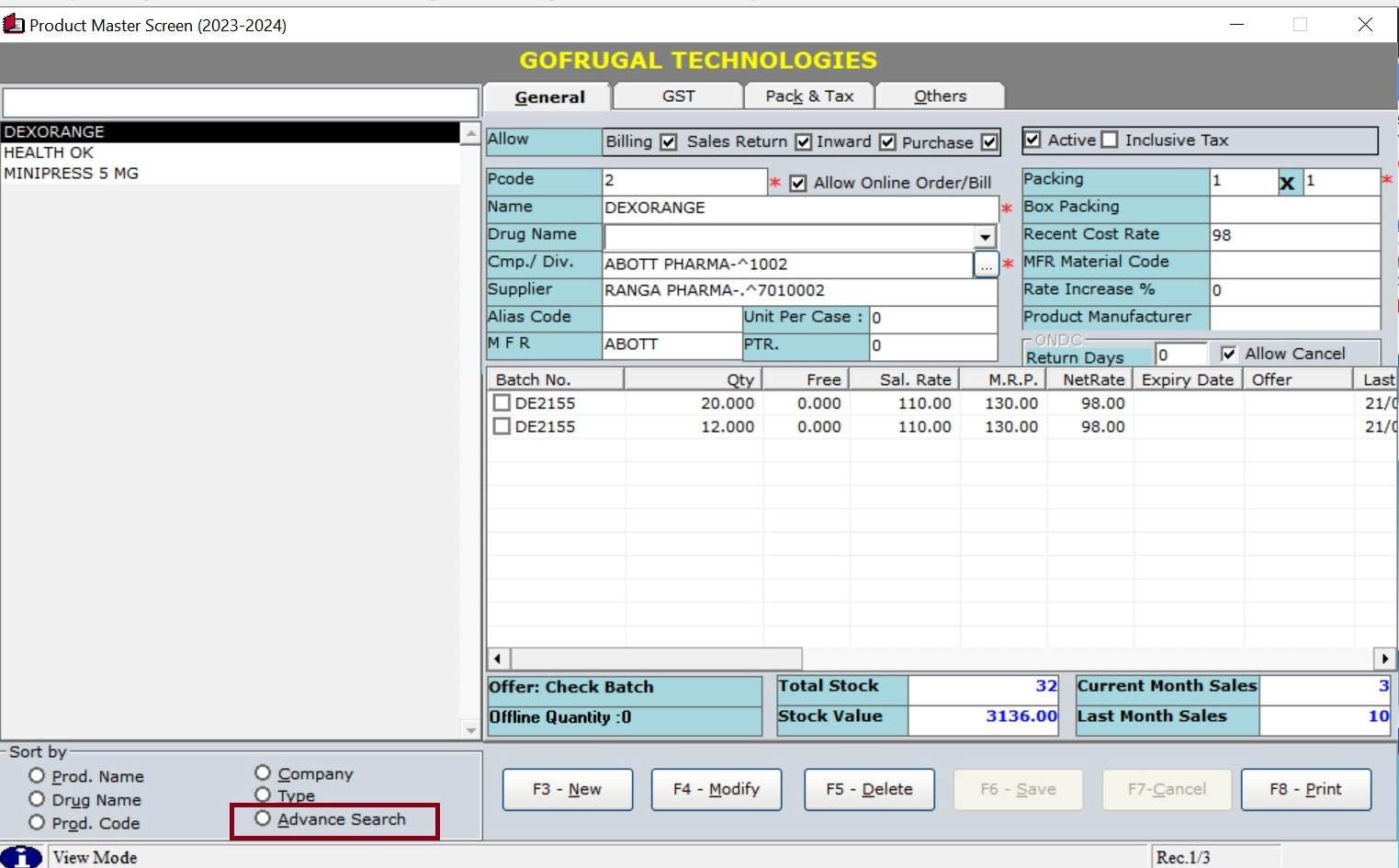Screen dimensions: 1399x868
Task: Switch to the GST tab
Action: 678,96
